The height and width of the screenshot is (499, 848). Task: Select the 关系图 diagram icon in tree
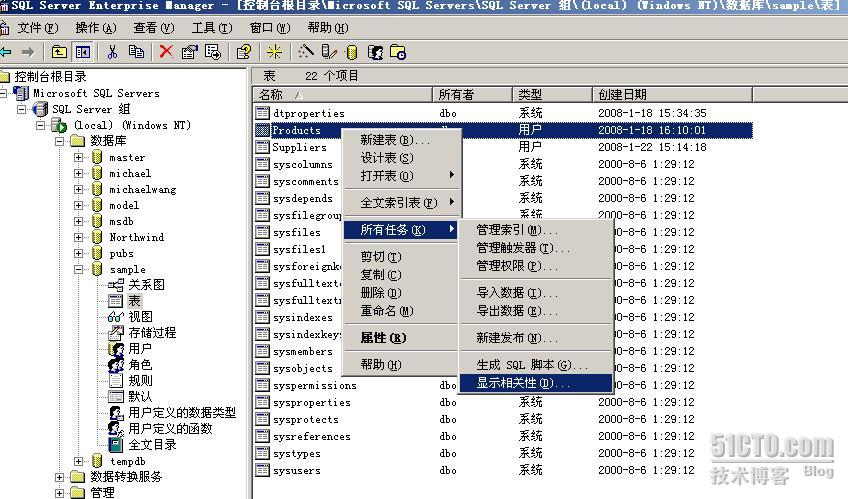pos(116,285)
